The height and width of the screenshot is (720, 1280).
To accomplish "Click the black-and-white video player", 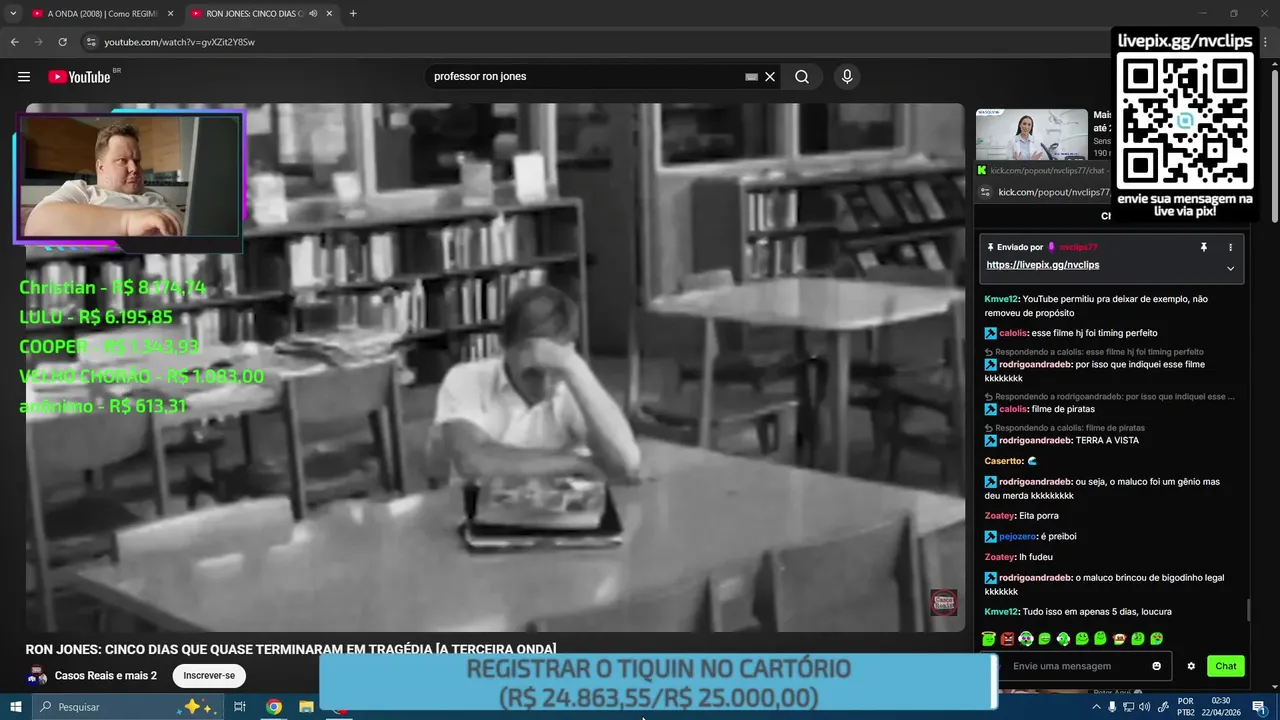I will 495,367.
